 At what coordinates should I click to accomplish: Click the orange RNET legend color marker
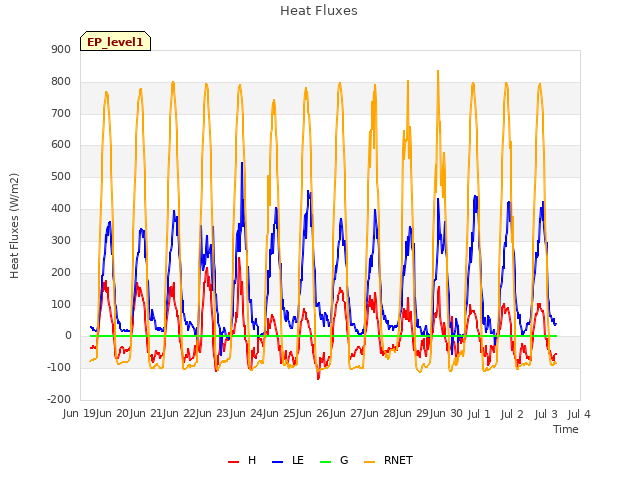pyautogui.click(x=369, y=462)
